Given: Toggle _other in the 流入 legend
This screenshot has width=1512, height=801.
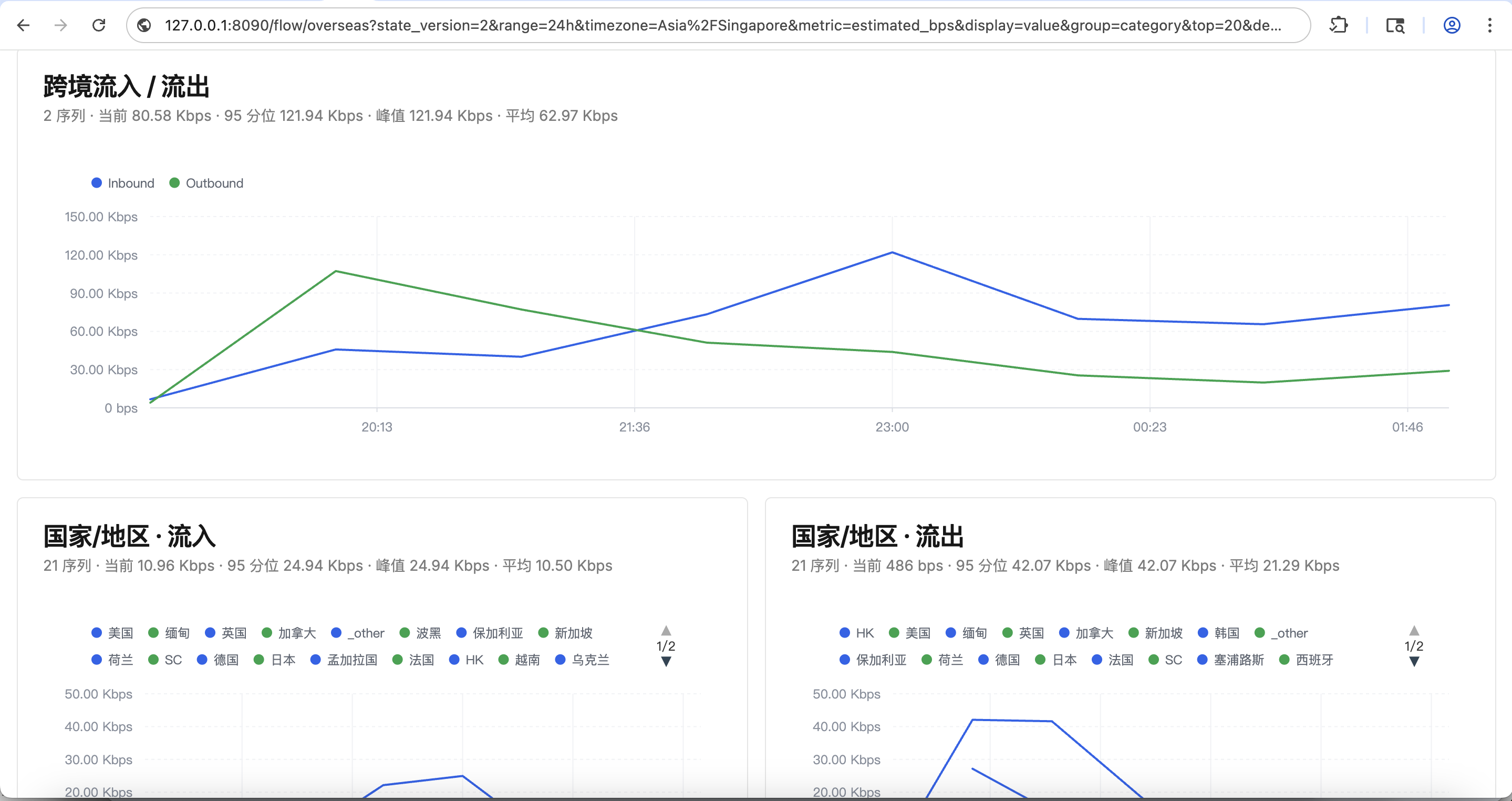Looking at the screenshot, I should coord(358,633).
